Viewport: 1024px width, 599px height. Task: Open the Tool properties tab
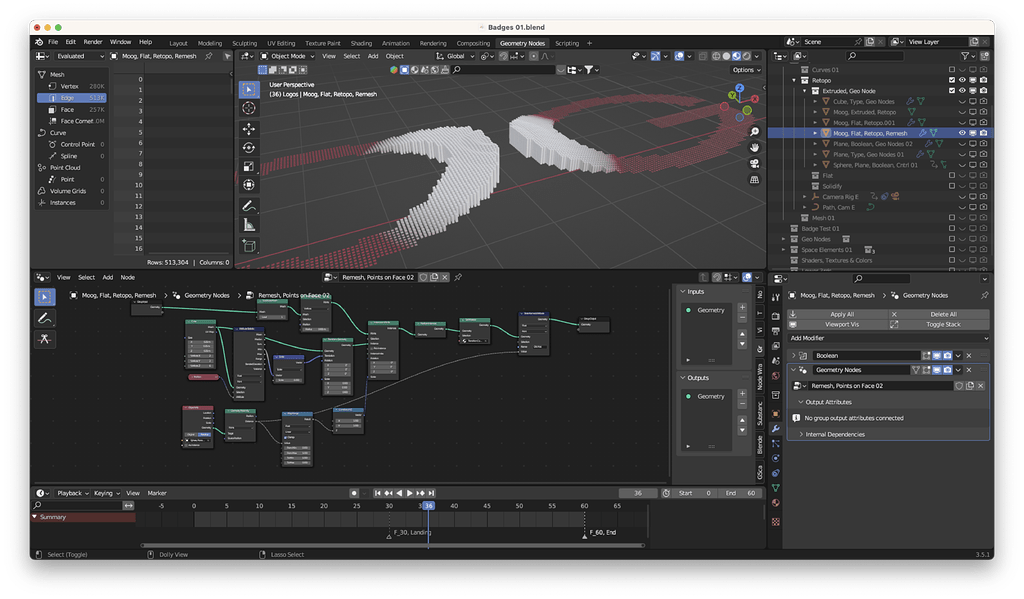point(775,298)
